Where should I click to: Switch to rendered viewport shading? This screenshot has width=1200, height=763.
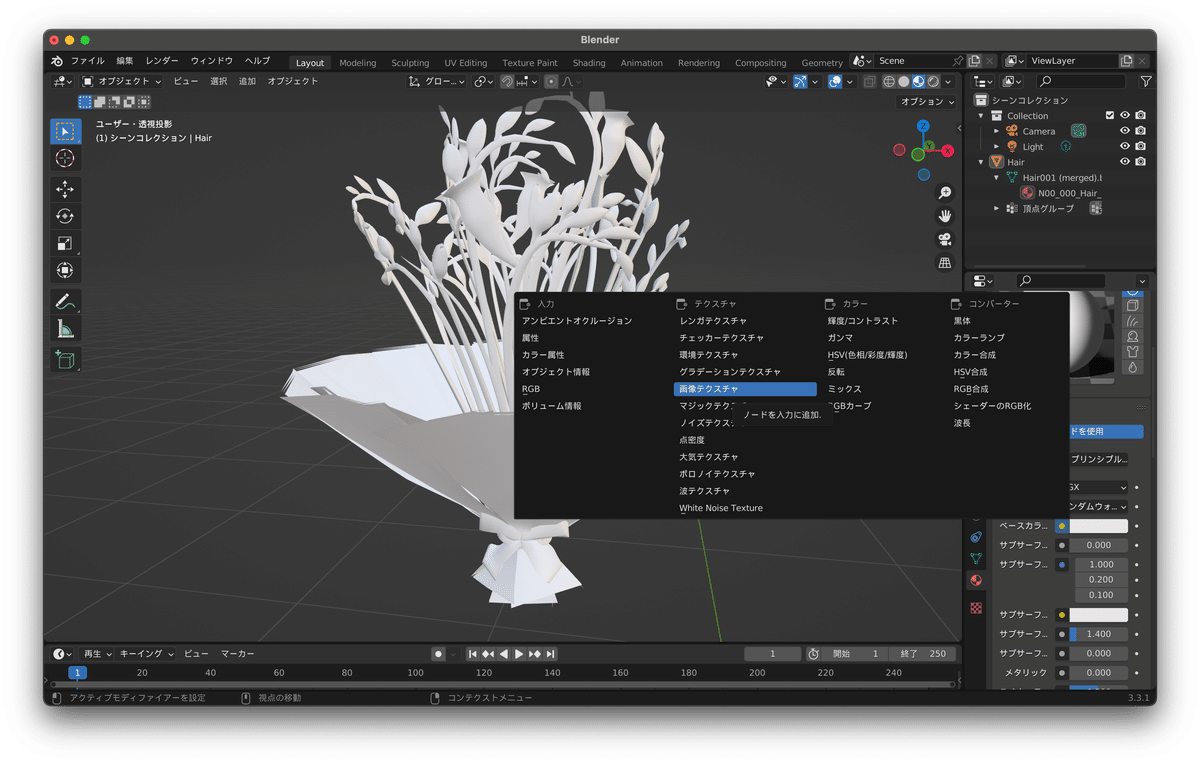[933, 81]
